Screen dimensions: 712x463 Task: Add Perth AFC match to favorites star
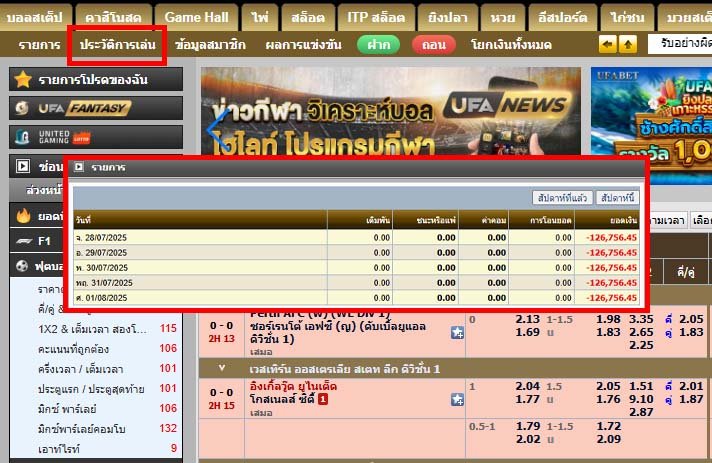457,332
